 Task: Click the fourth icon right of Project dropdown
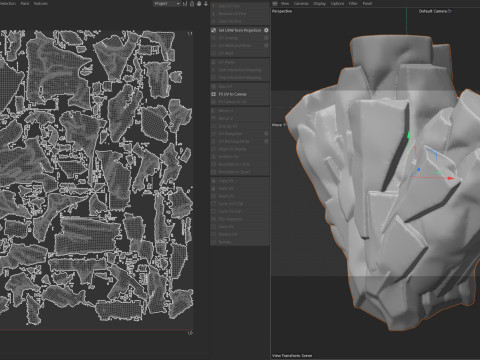(x=206, y=4)
